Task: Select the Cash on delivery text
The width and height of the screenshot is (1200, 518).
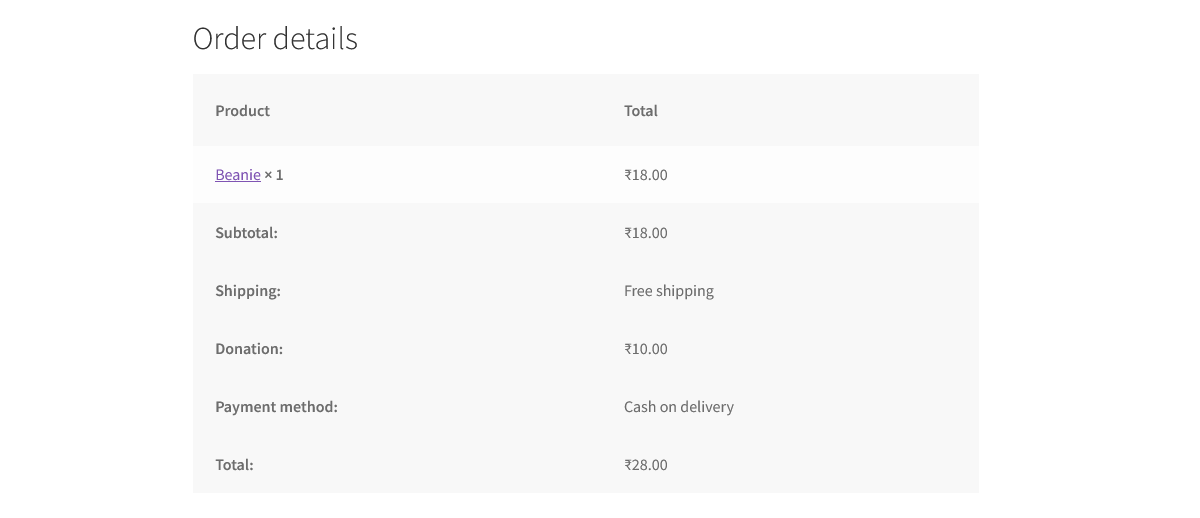Action: click(x=678, y=407)
